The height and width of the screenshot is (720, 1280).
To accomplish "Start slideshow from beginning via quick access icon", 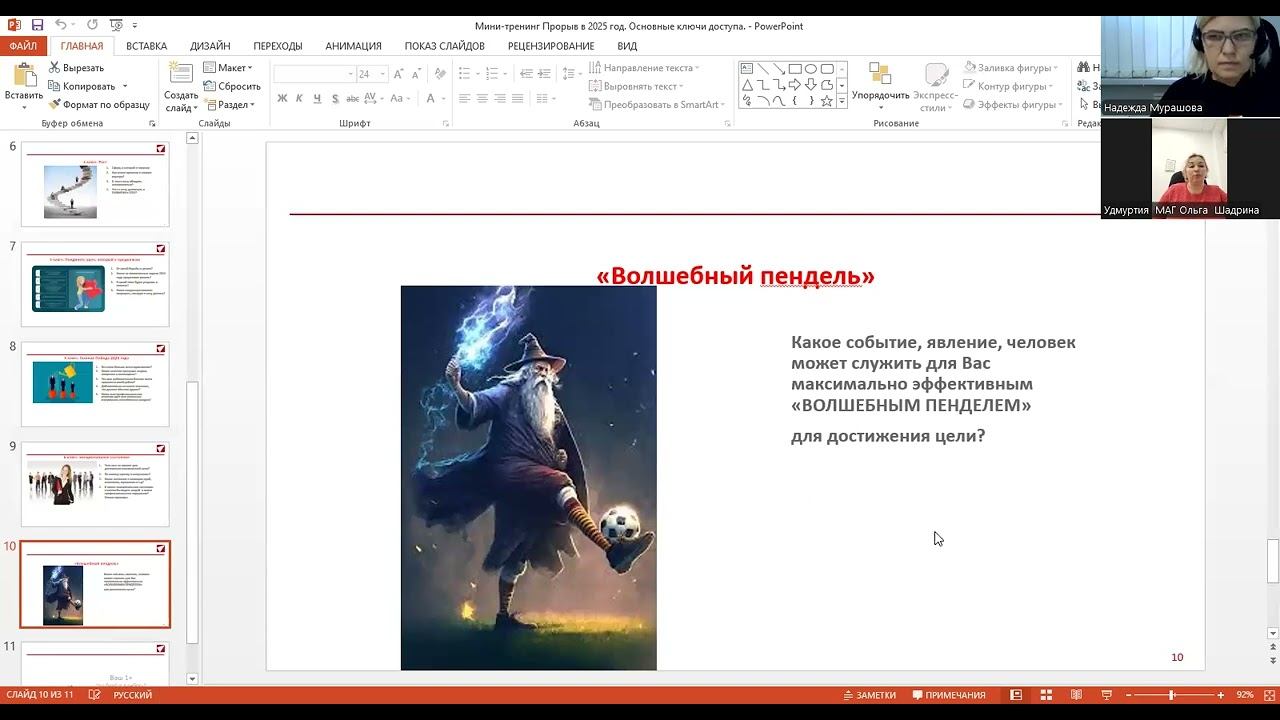I will point(115,25).
